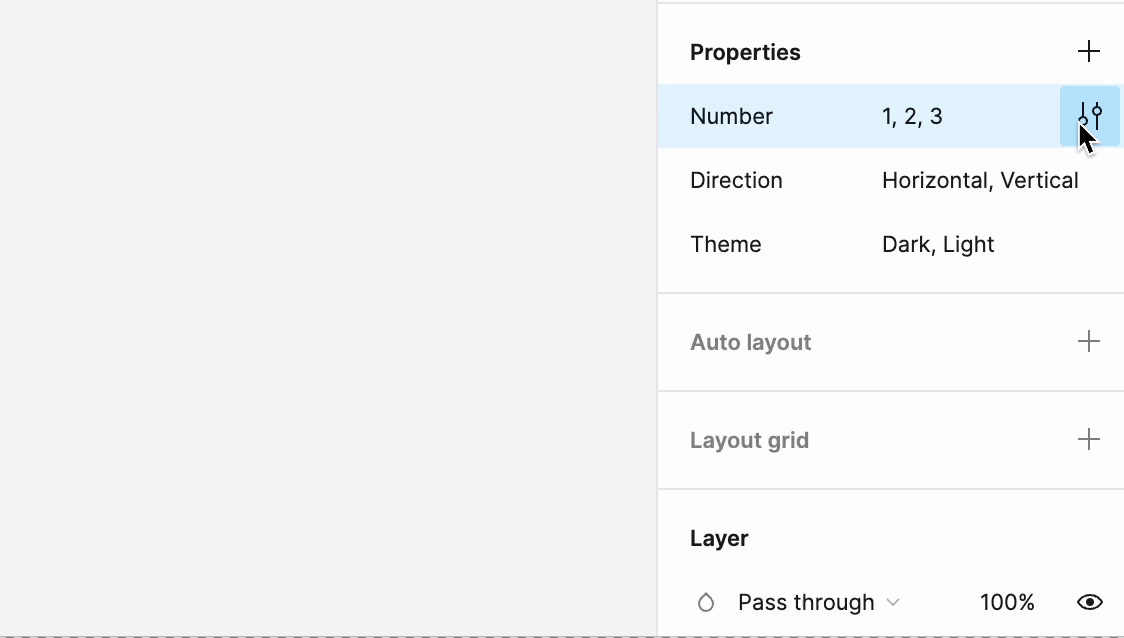Screen dimensions: 1124x638
Task: Select the Direction property label
Action: (x=736, y=180)
